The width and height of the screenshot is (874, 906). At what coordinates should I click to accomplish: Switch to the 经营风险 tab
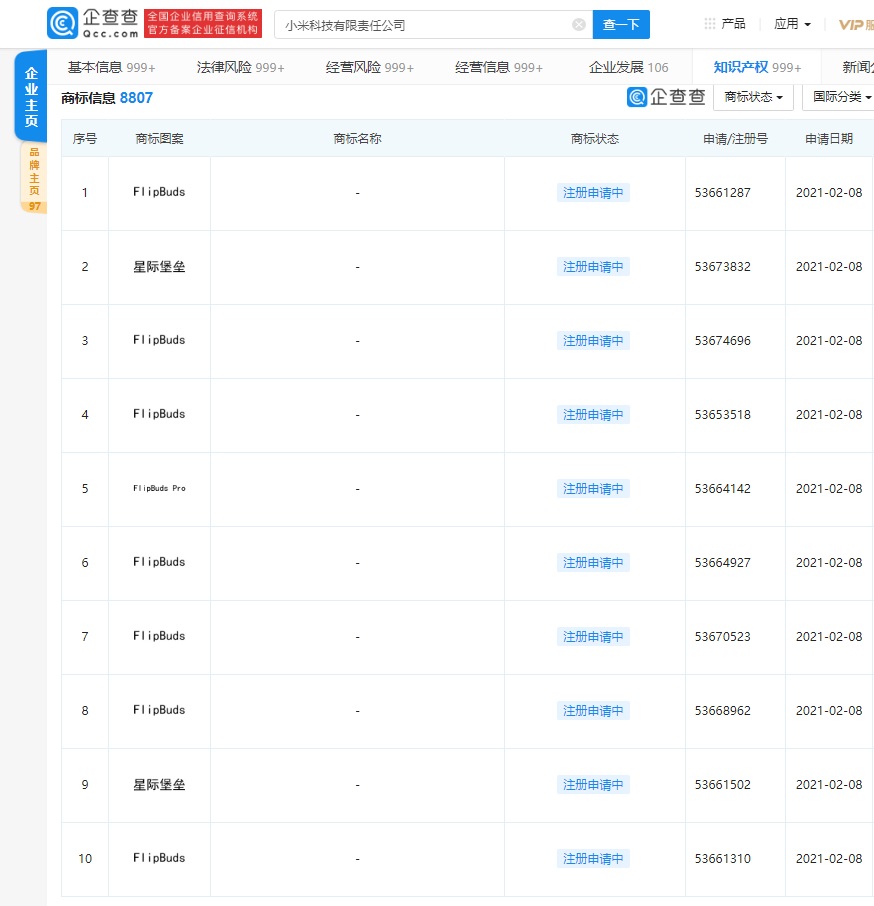pos(370,68)
